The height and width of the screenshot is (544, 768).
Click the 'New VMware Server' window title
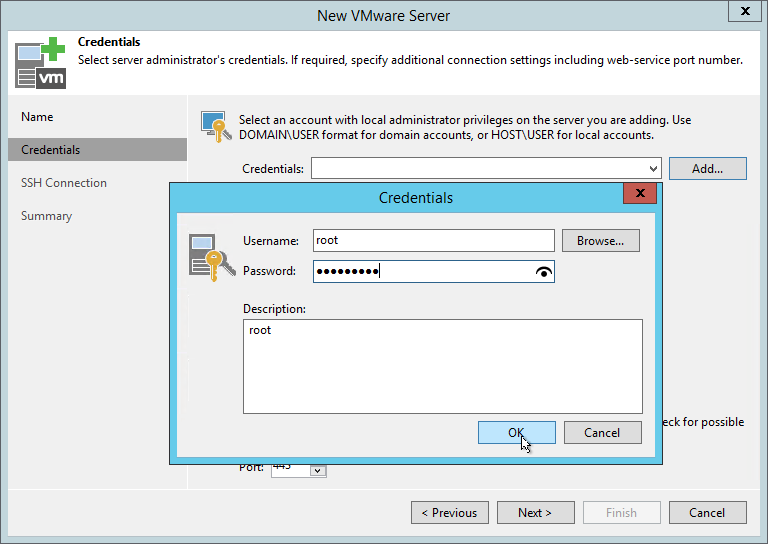point(384,16)
